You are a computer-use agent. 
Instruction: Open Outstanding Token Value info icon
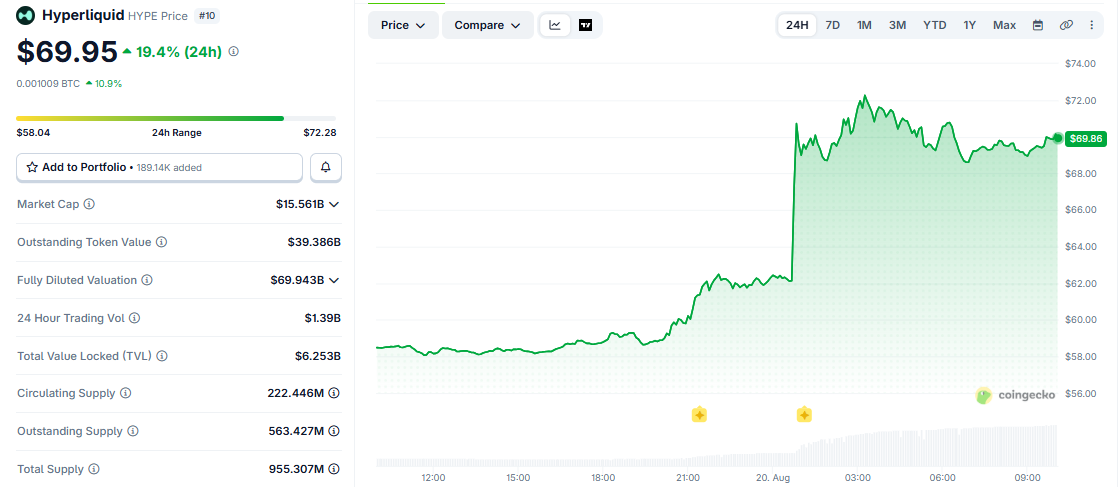point(161,242)
